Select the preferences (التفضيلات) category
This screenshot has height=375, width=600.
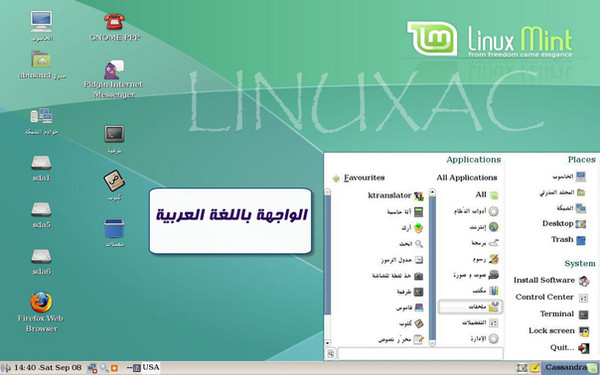tap(480, 323)
